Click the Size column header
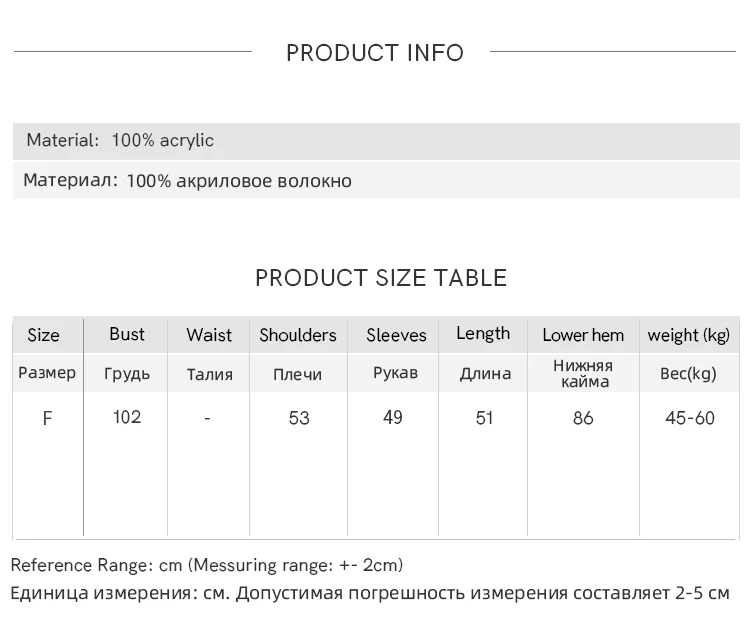 43,335
